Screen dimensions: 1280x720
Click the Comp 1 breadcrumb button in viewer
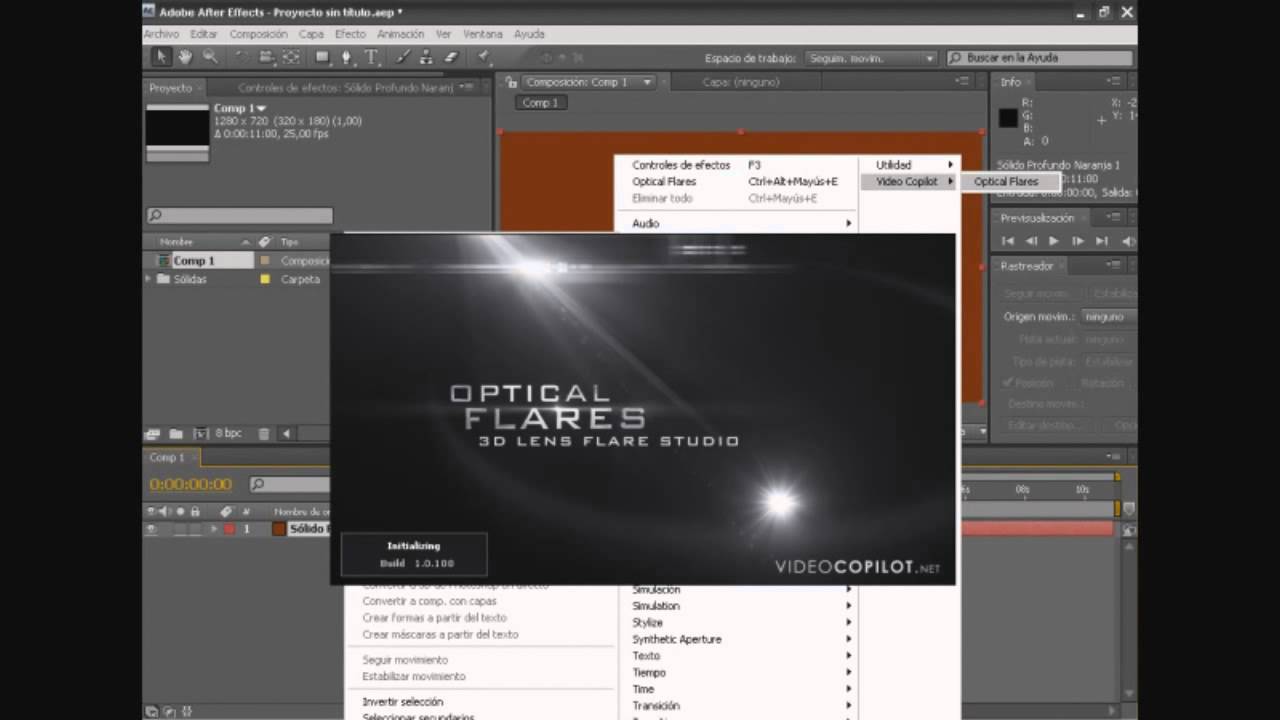point(540,103)
